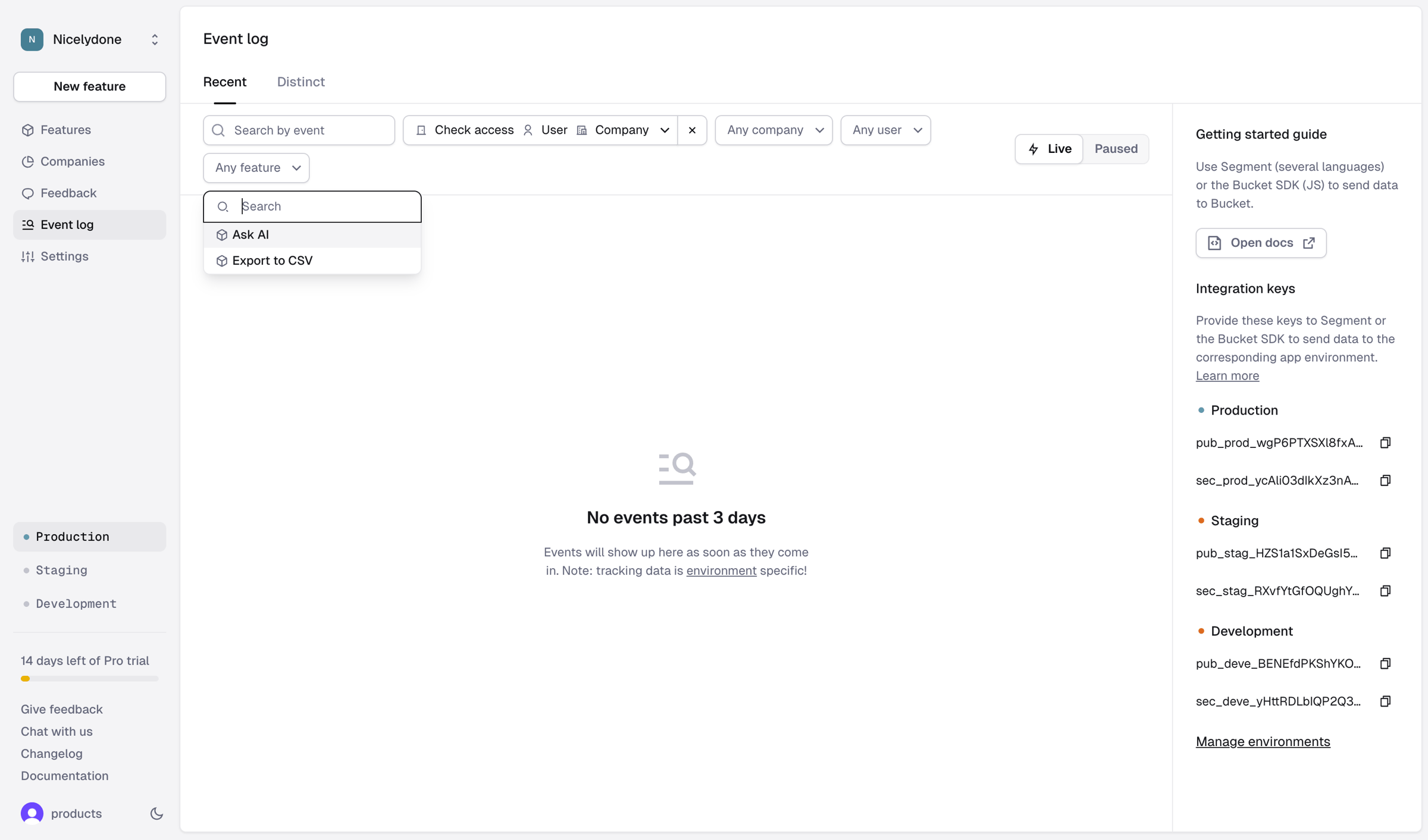The image size is (1428, 840).
Task: Copy the Staging secret key
Action: tap(1385, 591)
